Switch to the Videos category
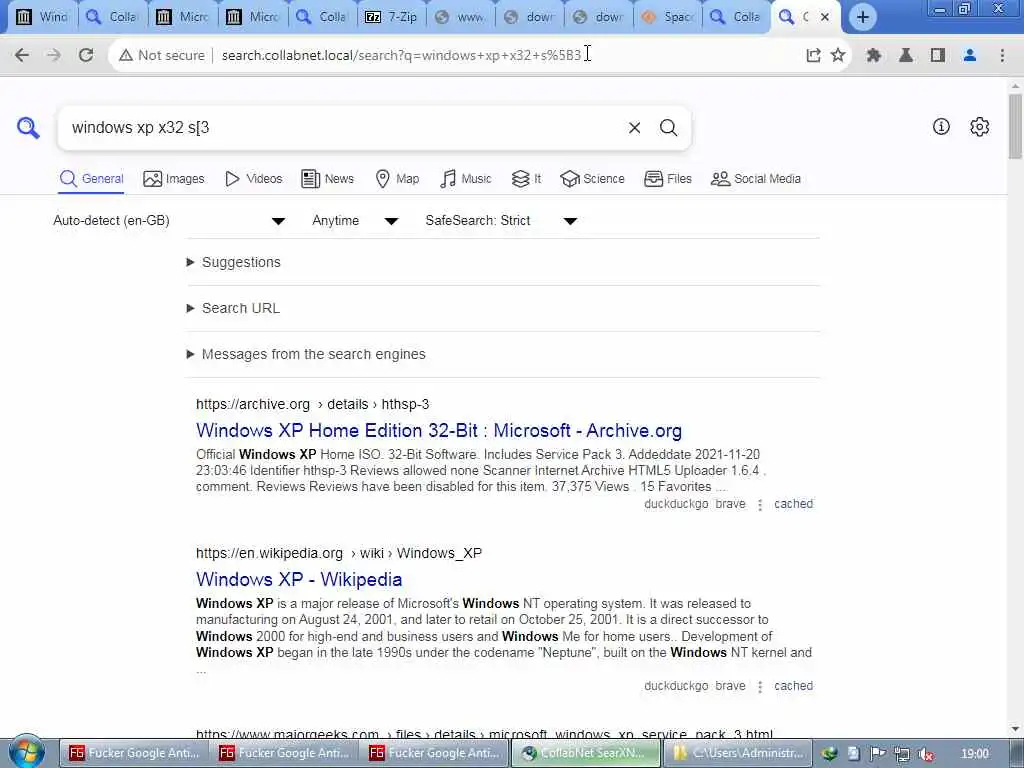Screen dimensions: 1024x768 (x=253, y=179)
